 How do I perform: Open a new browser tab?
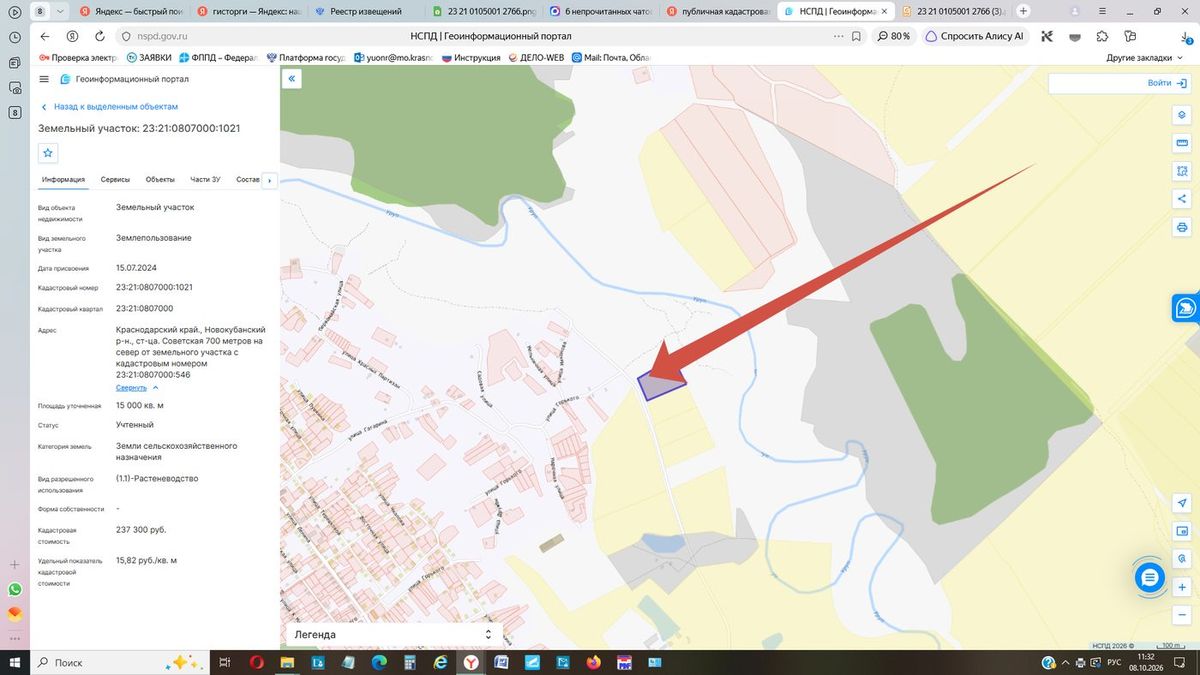(x=1023, y=11)
